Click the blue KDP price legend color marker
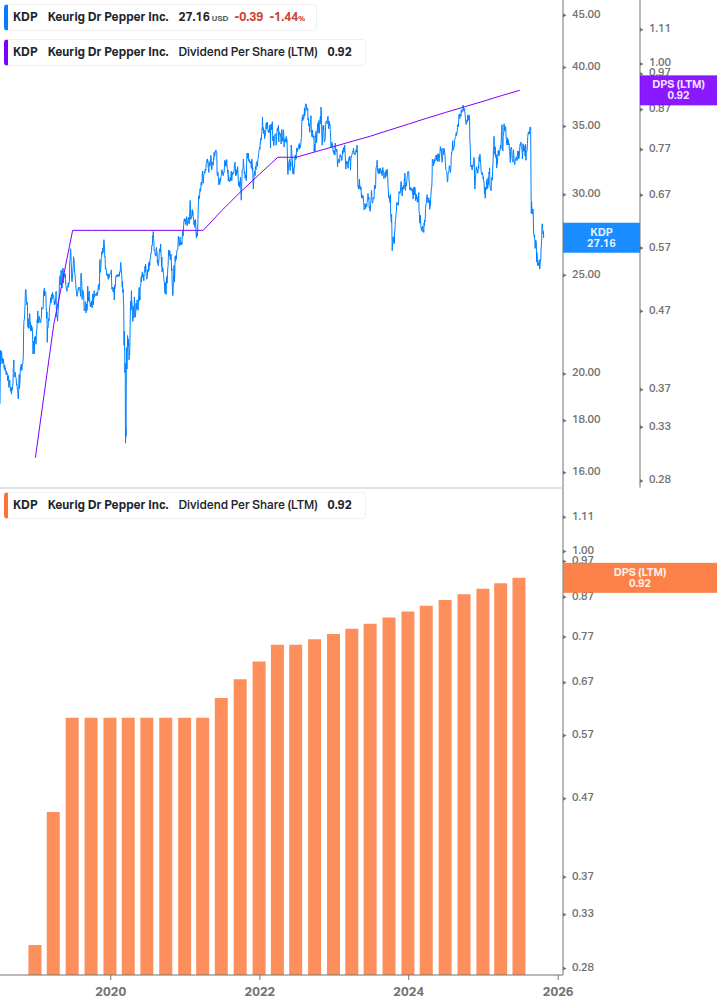The height and width of the screenshot is (1005, 717). tap(6, 17)
